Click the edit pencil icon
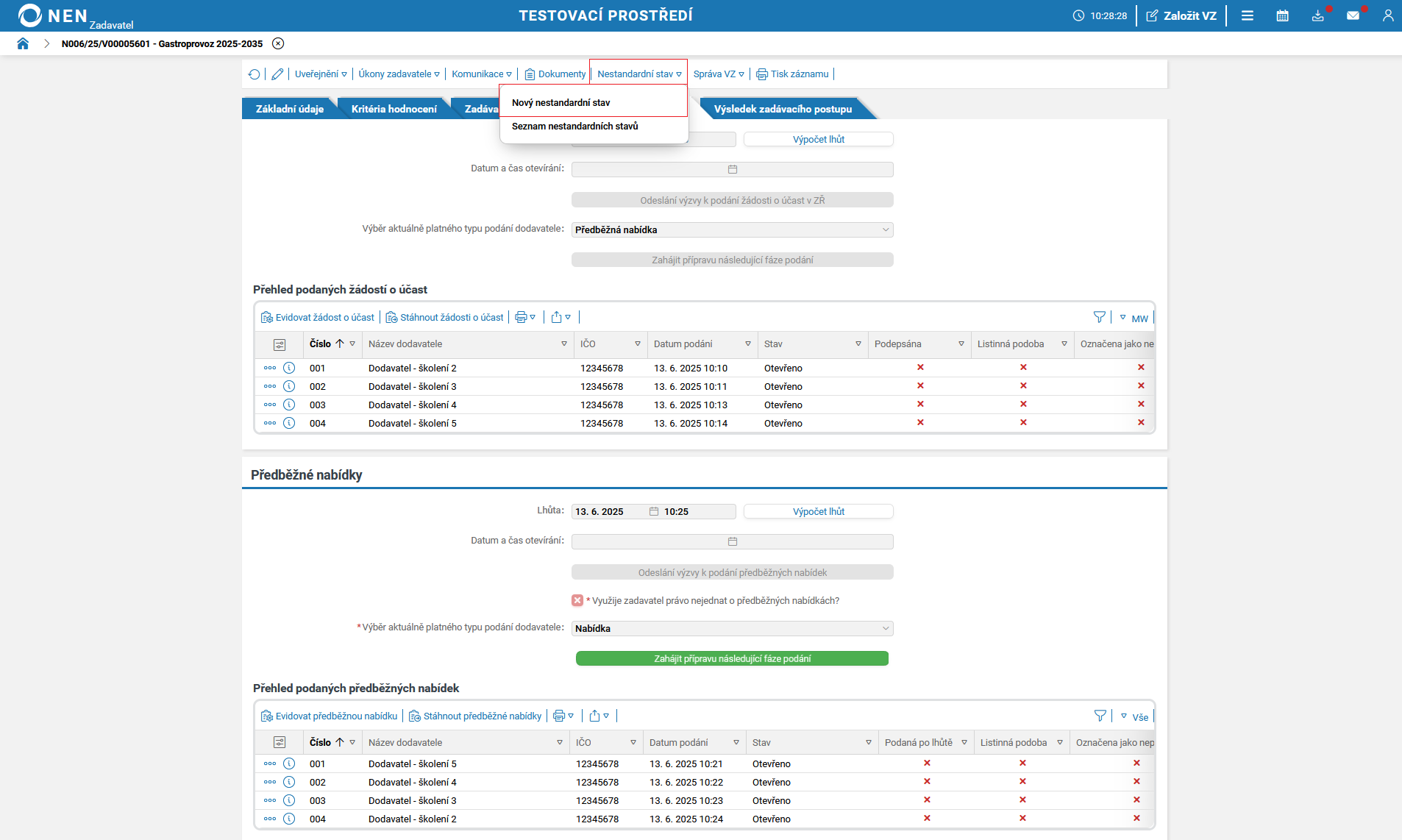 click(277, 74)
